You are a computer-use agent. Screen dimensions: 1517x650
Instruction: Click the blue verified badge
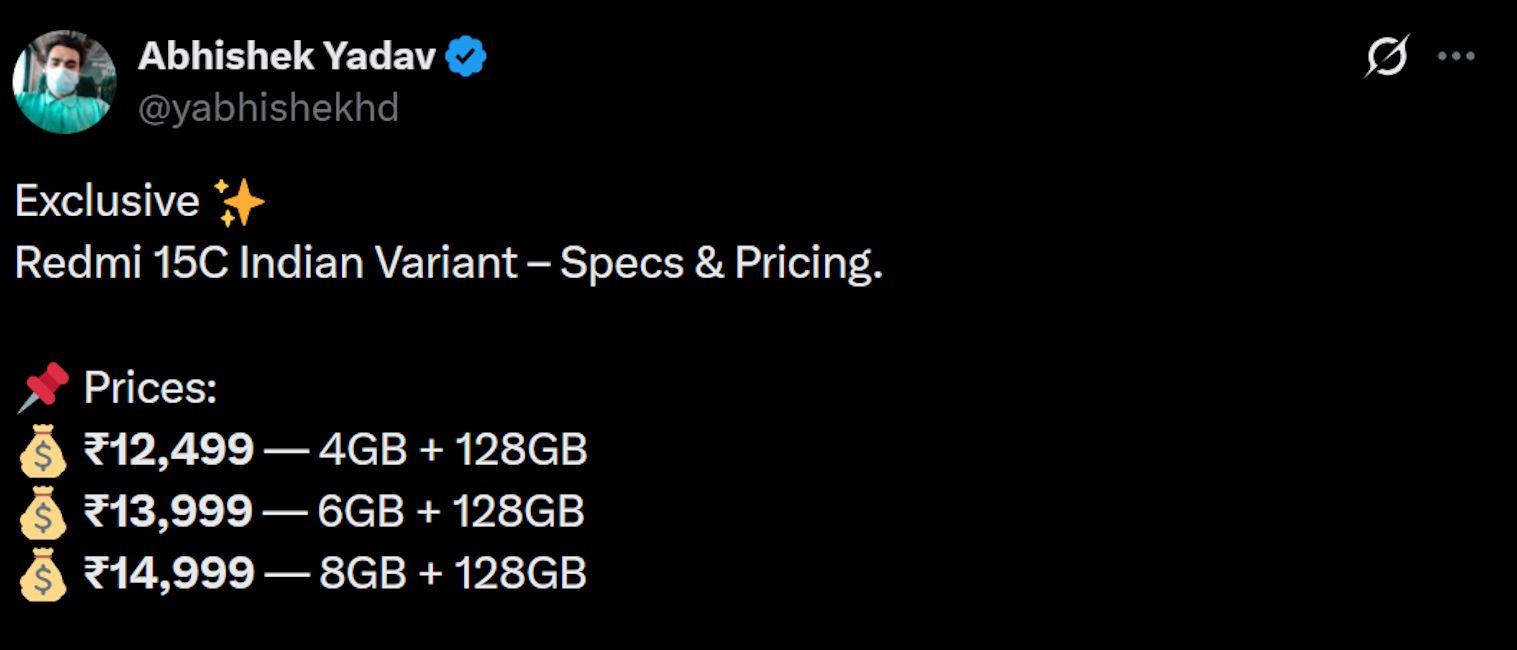(466, 58)
